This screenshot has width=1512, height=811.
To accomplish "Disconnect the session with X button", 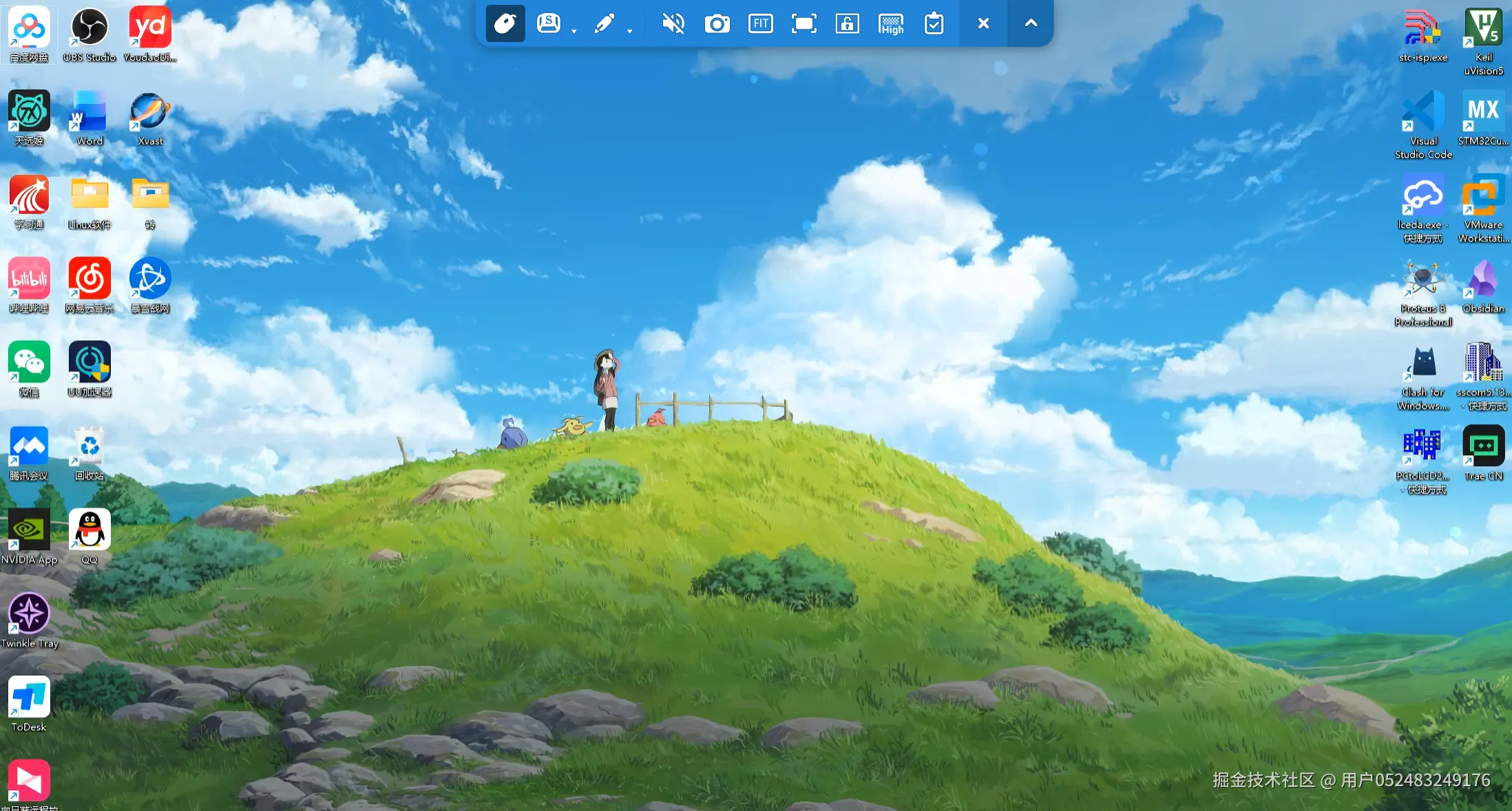I will (983, 23).
